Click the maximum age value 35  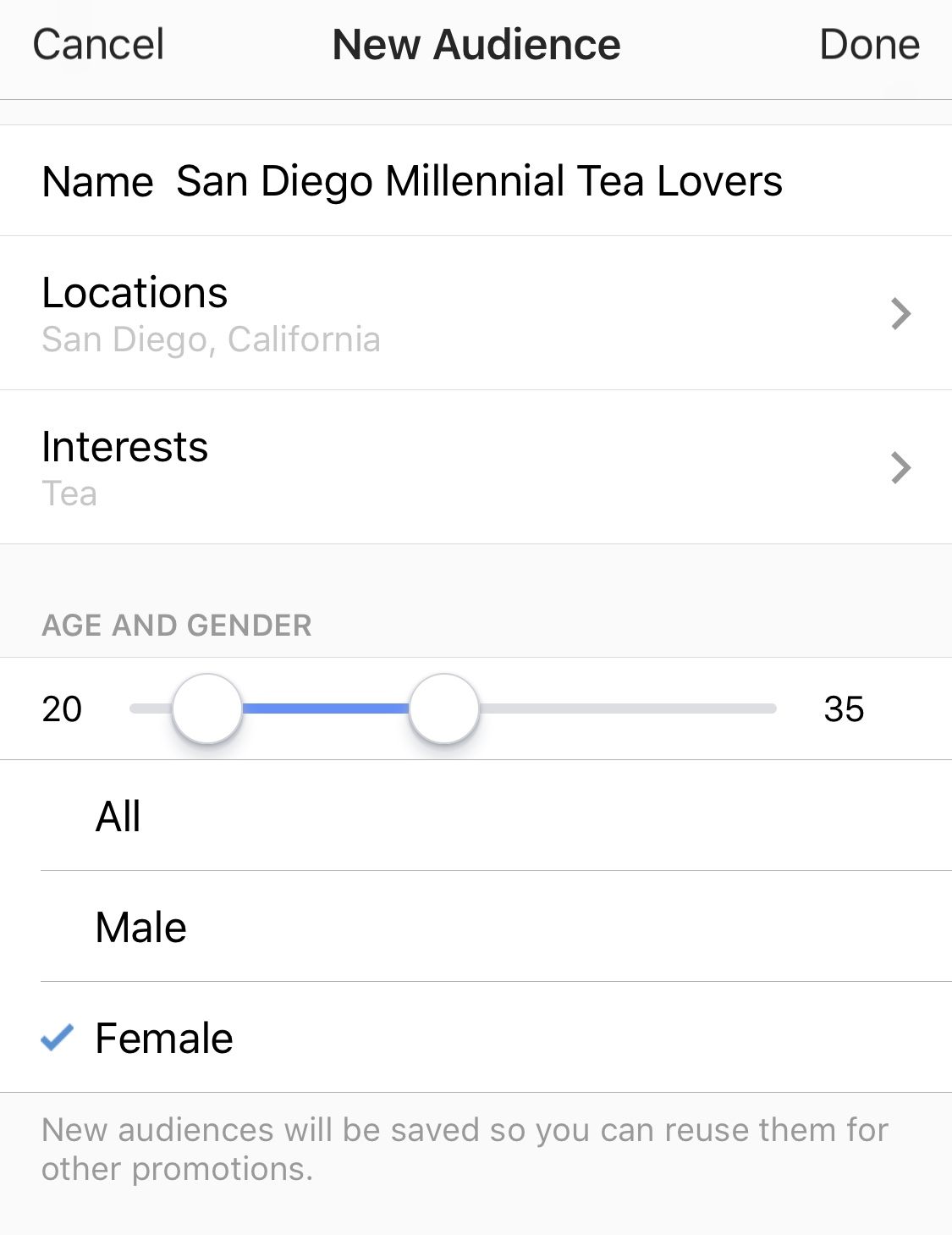point(844,709)
